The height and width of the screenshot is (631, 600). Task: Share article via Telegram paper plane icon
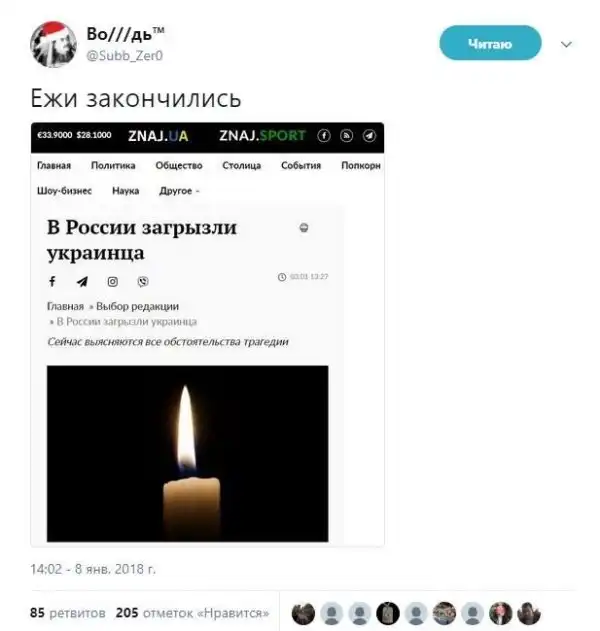[82, 281]
